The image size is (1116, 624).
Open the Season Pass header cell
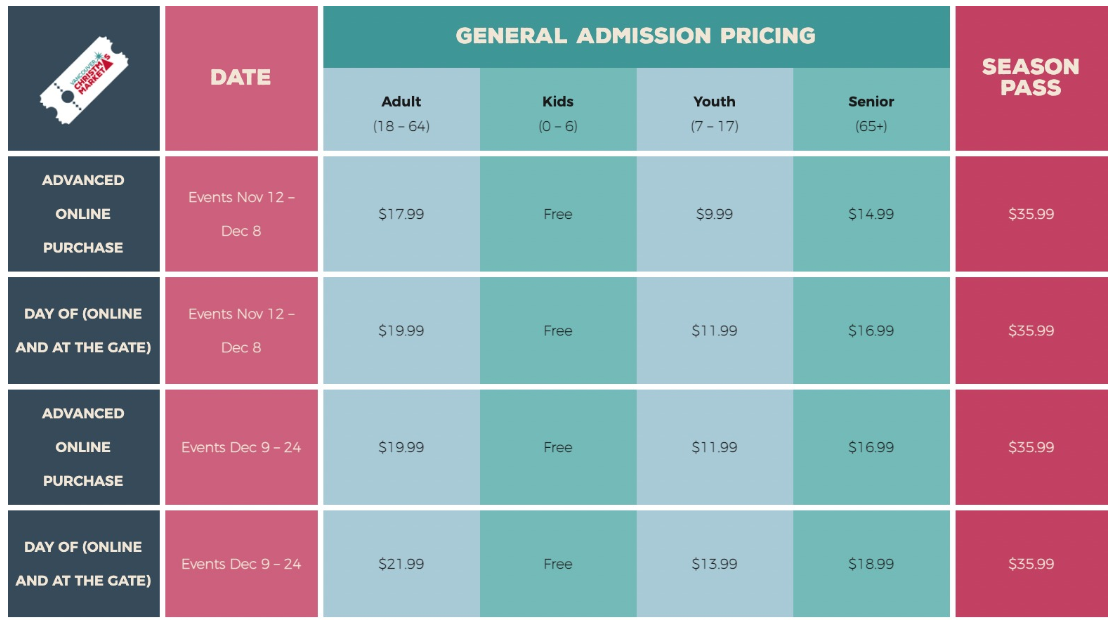coord(1031,78)
